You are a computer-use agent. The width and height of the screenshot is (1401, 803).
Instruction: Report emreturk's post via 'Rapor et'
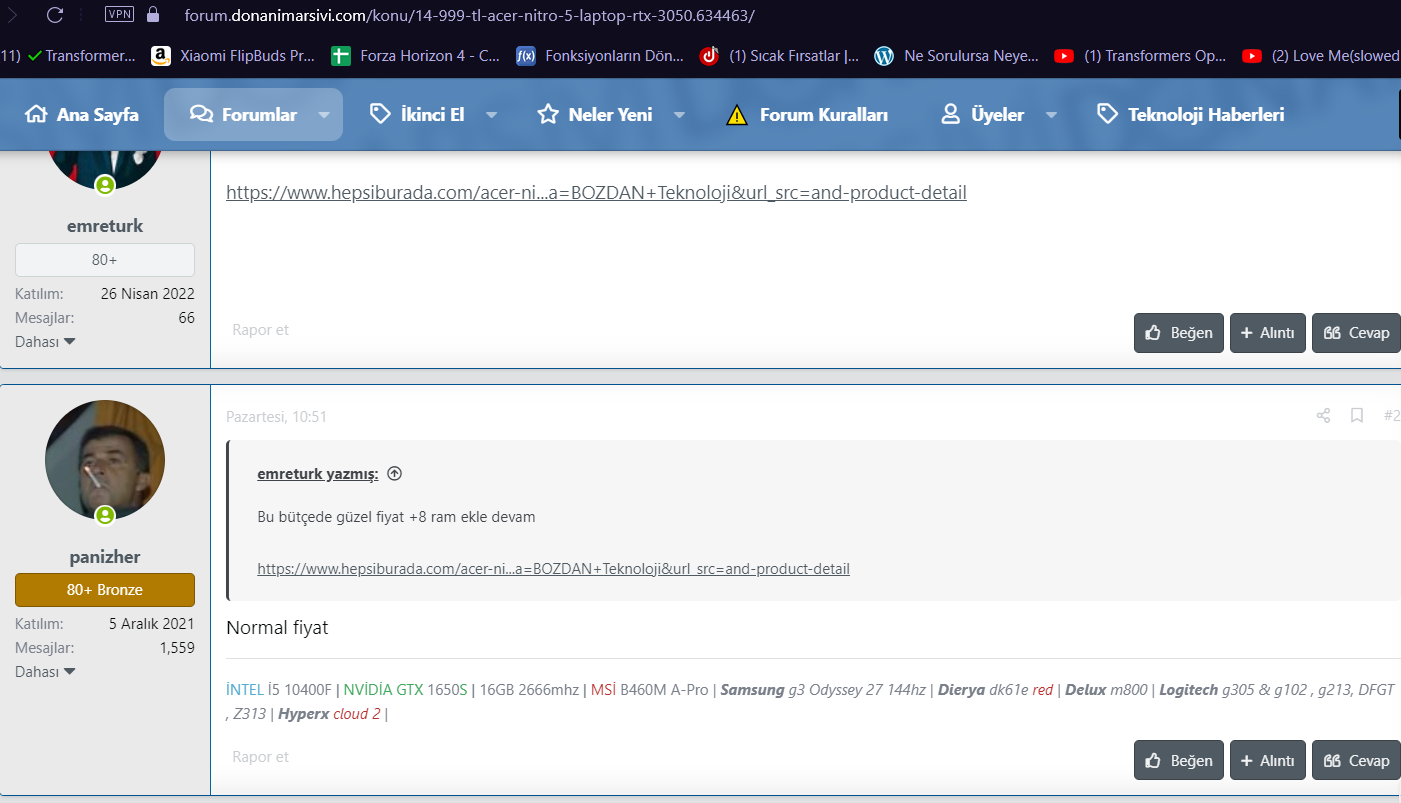point(260,330)
